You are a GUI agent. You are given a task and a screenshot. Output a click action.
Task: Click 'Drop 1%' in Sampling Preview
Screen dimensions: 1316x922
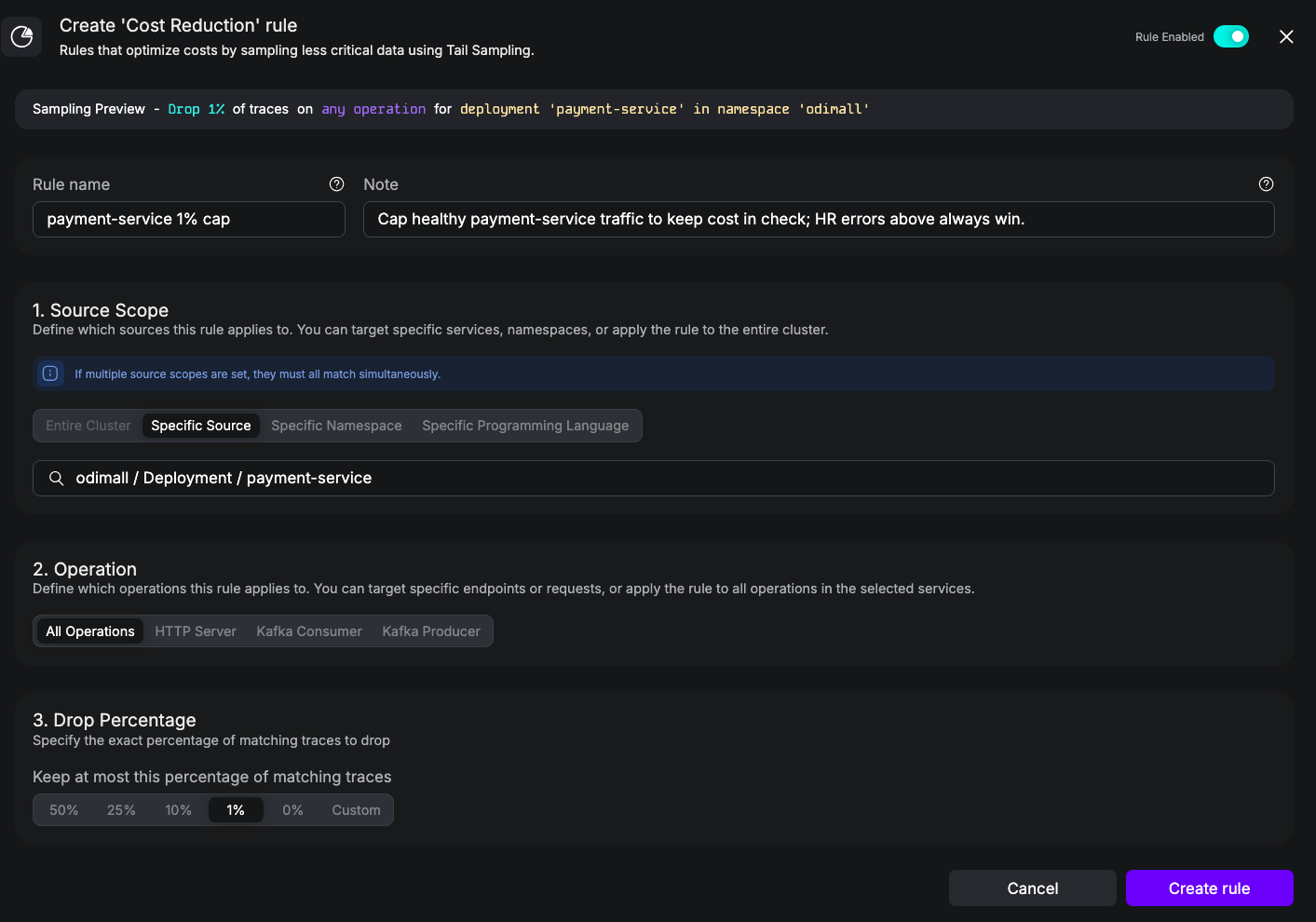tap(197, 109)
